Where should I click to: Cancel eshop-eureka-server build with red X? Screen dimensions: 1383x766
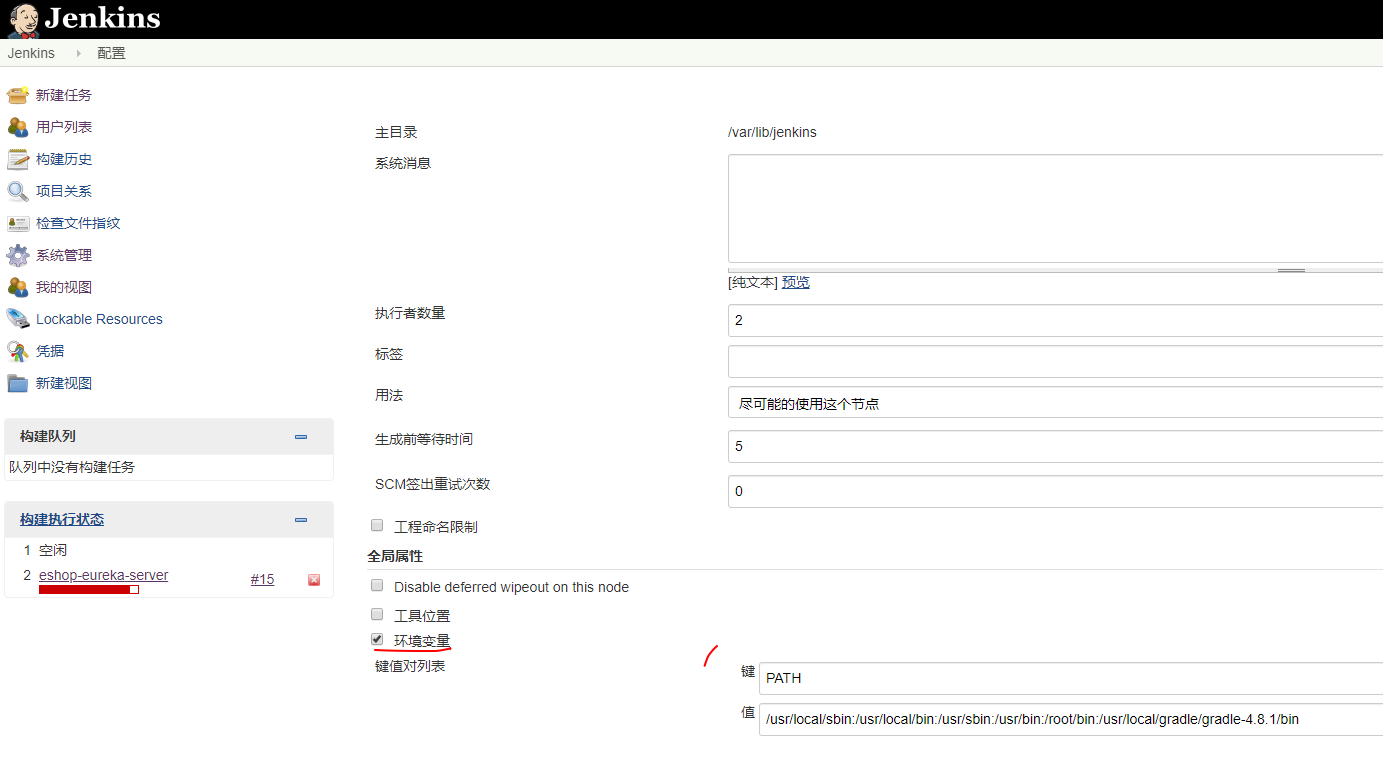pos(314,580)
